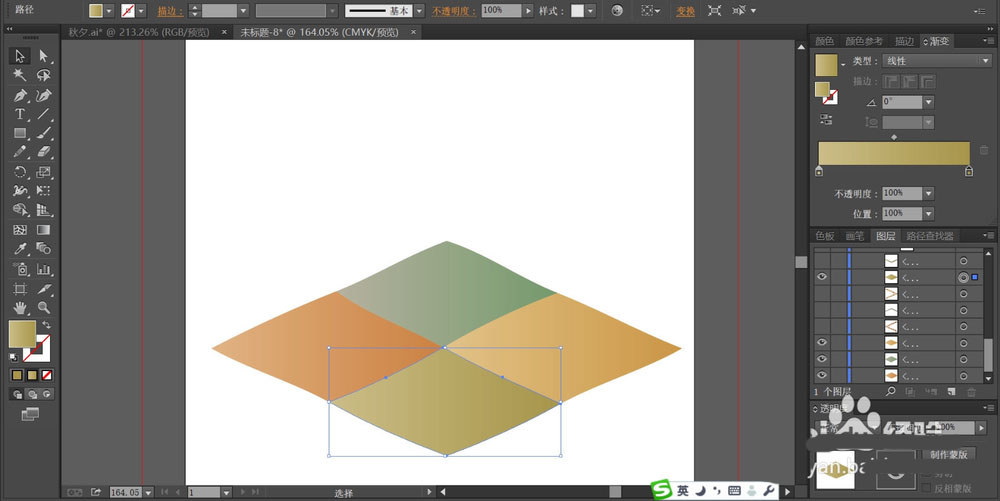Swap fill and stroke colors arrow
Screen dimensions: 1000x501
point(46,324)
